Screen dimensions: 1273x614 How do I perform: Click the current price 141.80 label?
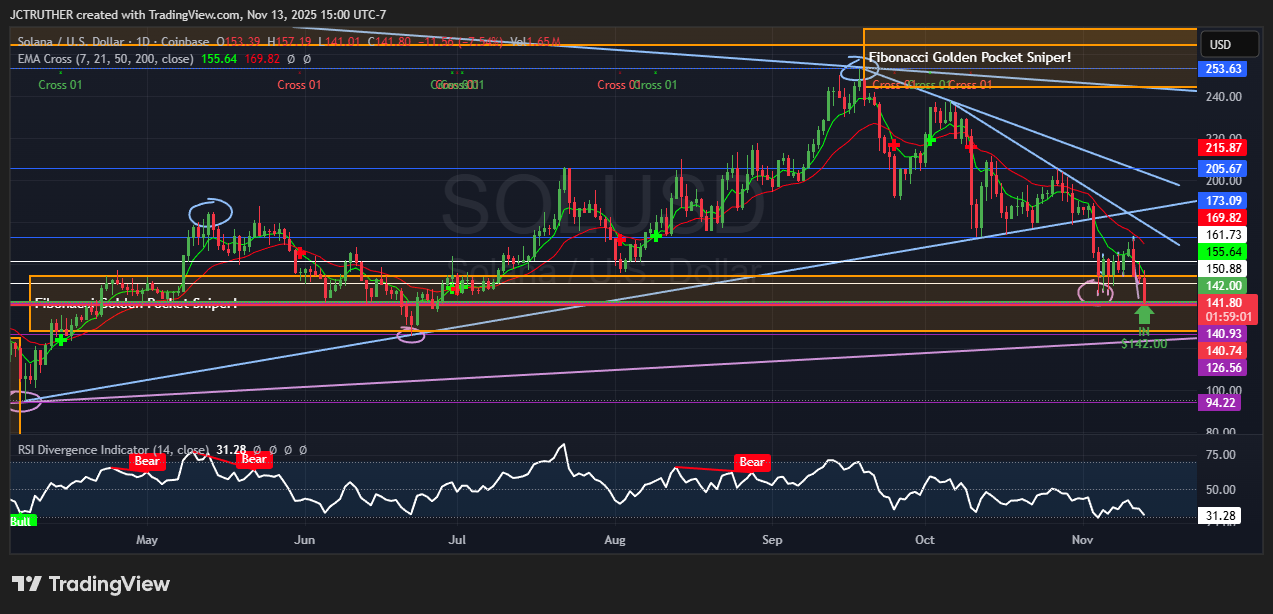[x=1224, y=302]
